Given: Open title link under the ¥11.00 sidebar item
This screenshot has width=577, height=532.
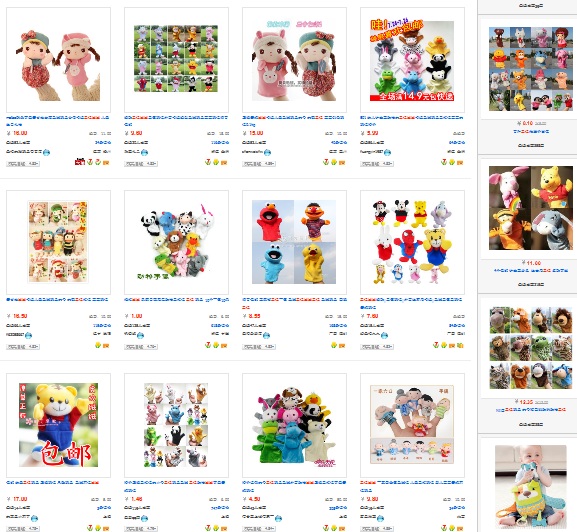Looking at the screenshot, I should (x=531, y=270).
